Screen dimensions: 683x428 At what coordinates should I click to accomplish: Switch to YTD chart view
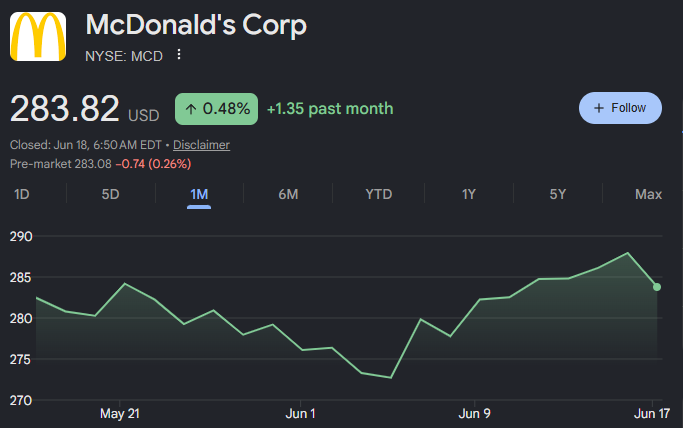pos(379,194)
